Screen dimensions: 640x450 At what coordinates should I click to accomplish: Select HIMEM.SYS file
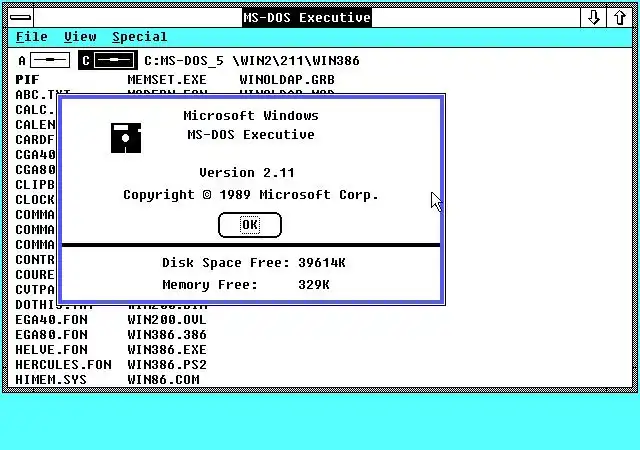[x=51, y=380]
